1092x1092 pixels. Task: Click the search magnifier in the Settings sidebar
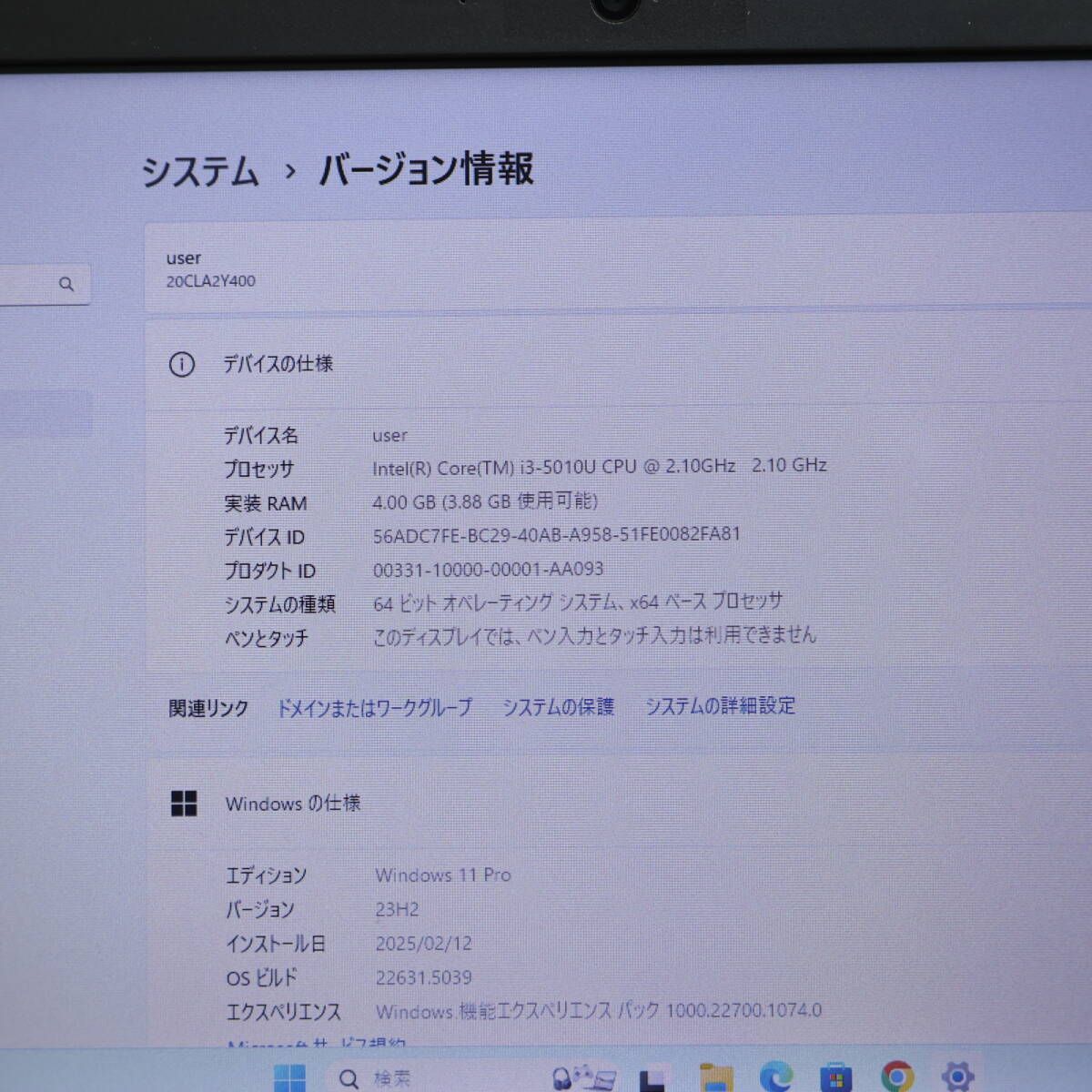click(67, 284)
